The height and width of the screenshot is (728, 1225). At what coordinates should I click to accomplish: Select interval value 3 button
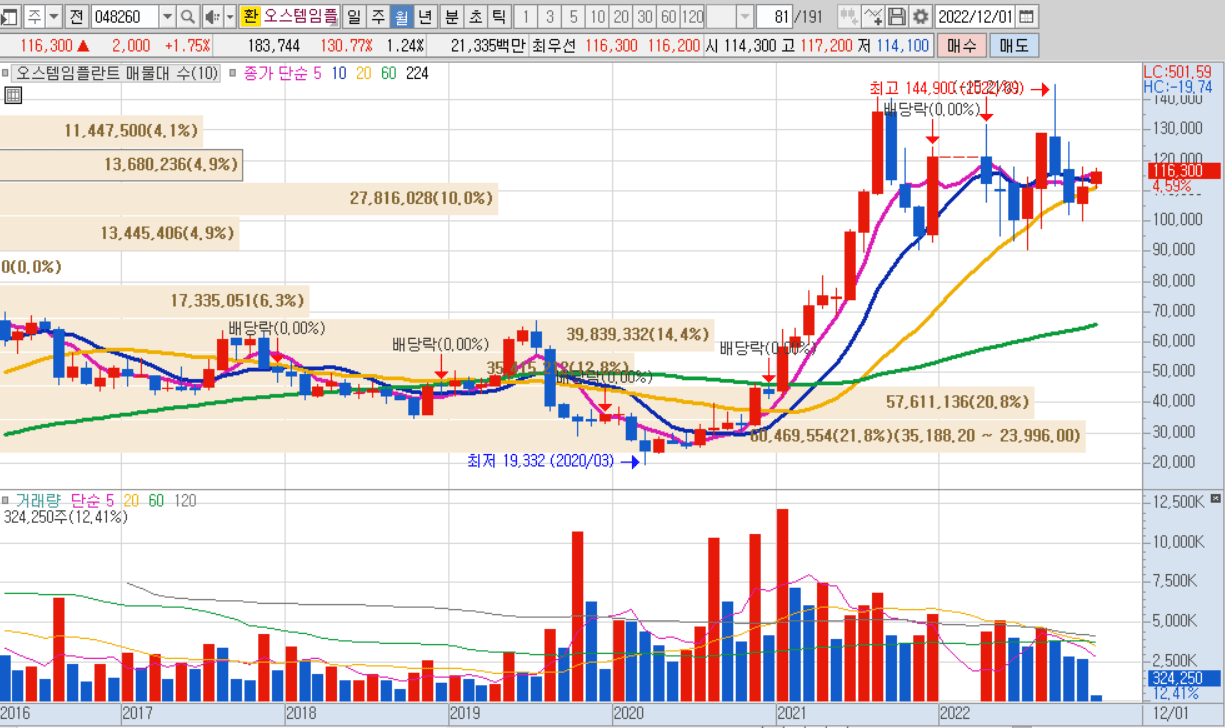[550, 17]
